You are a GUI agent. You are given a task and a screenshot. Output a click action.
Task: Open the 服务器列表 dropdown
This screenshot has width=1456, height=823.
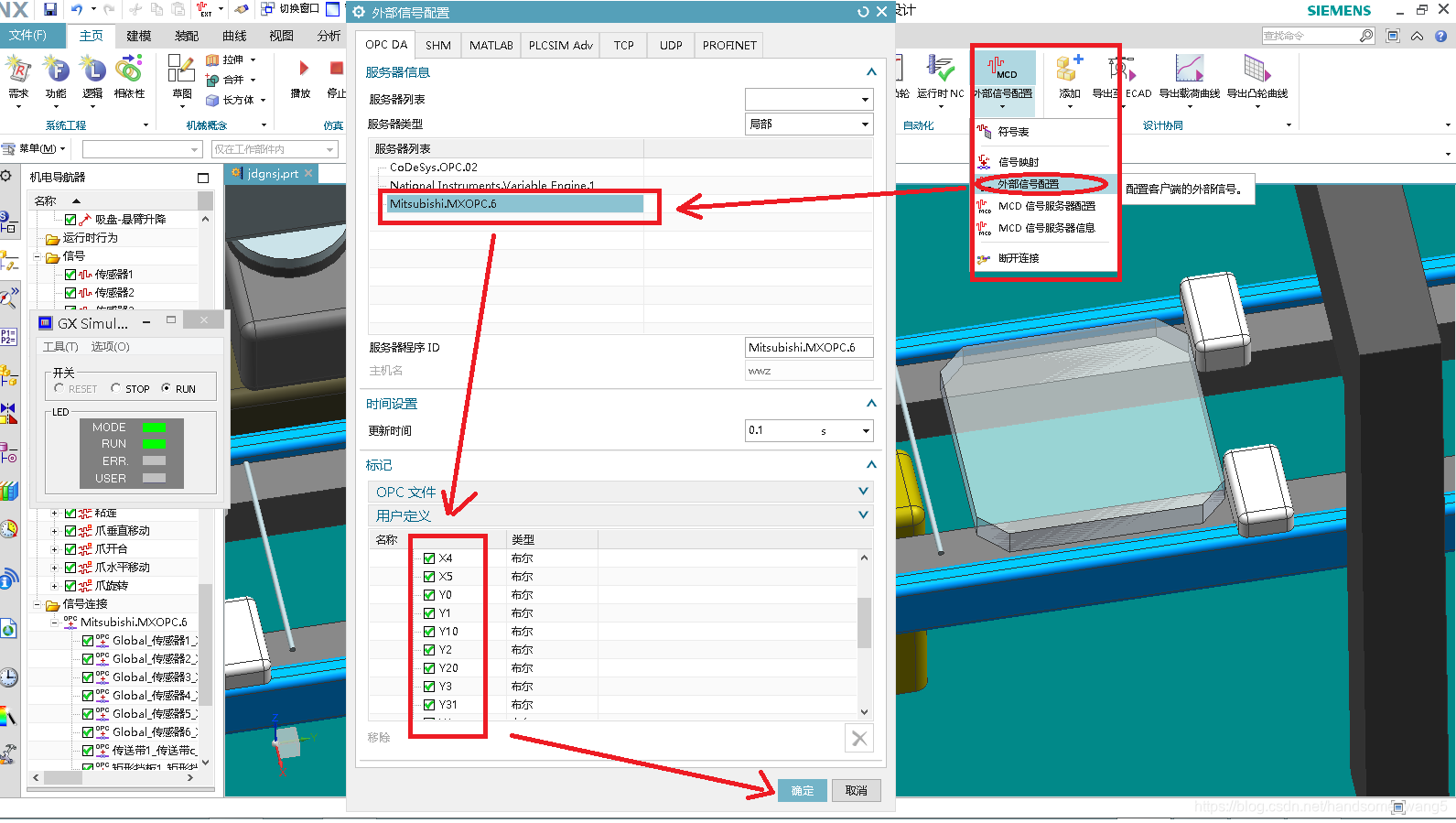click(x=809, y=99)
